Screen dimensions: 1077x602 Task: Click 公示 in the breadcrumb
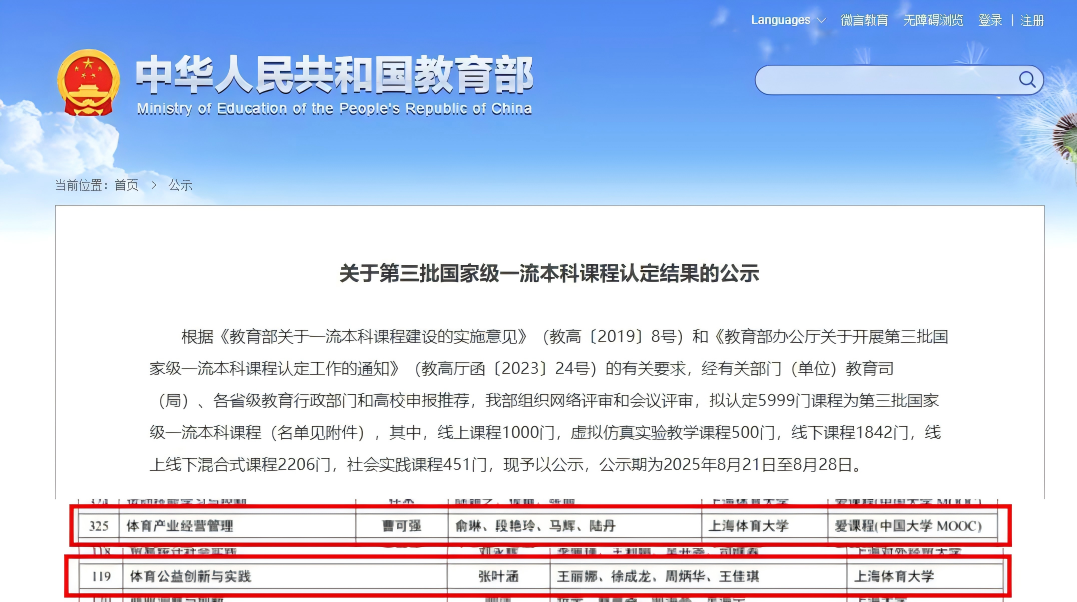click(181, 185)
